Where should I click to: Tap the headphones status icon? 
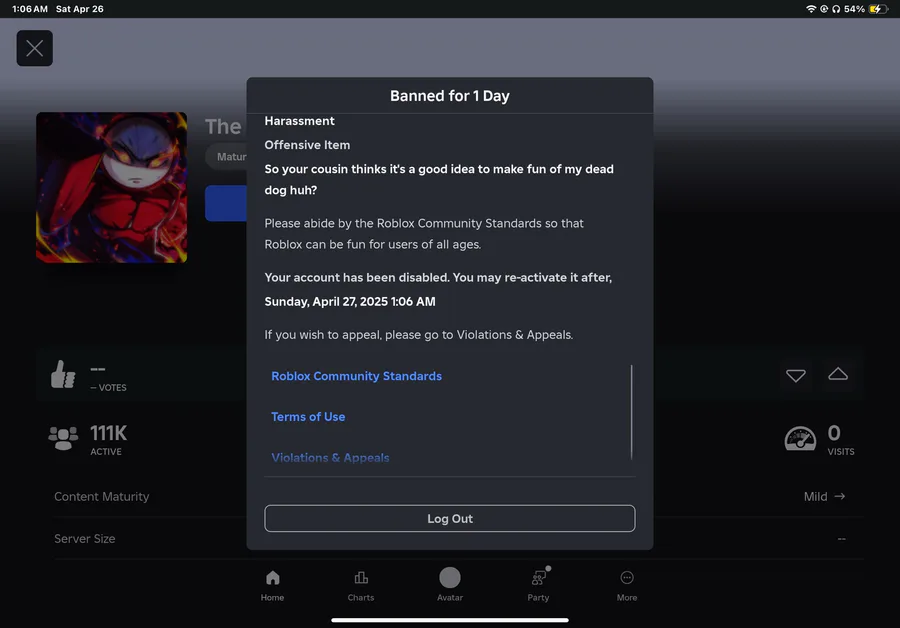836,9
